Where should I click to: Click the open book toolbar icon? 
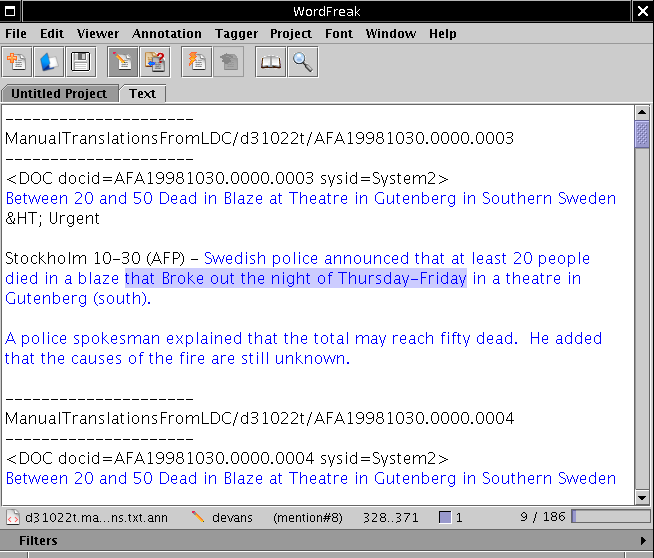click(271, 63)
